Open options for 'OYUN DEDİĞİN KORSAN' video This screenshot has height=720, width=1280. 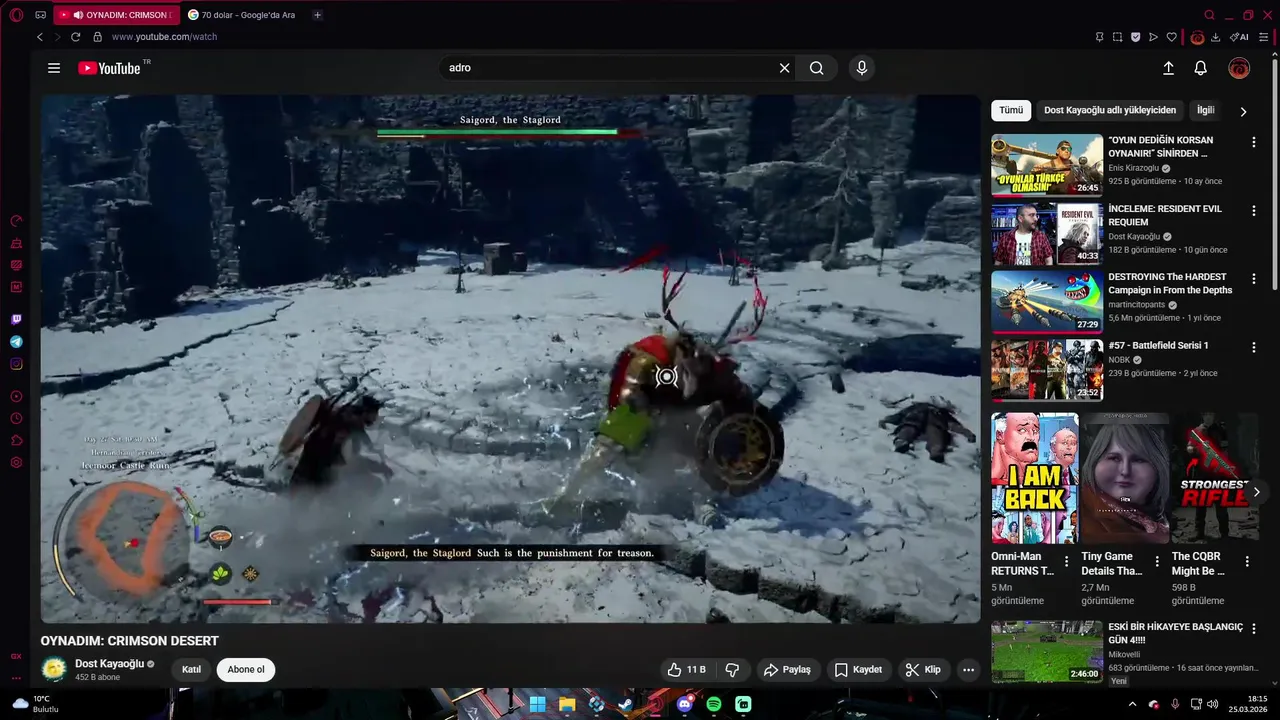click(x=1254, y=142)
